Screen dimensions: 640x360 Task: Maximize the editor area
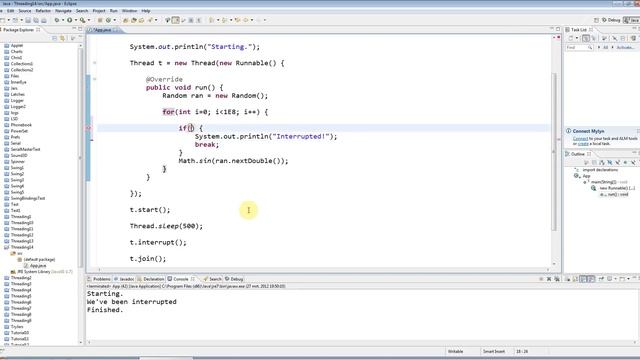(x=558, y=29)
